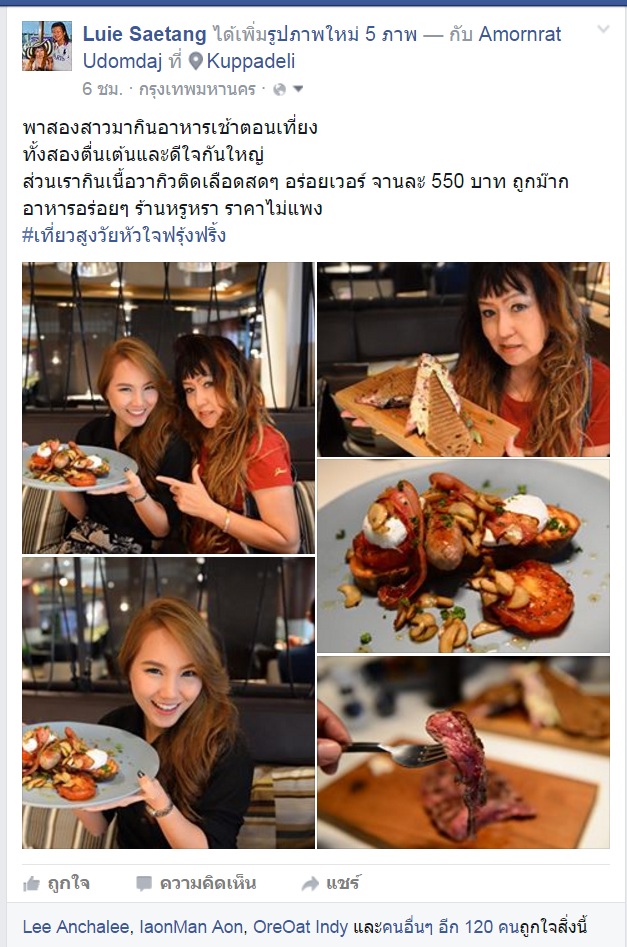Click the comment speech bubble icon
This screenshot has height=947, width=627.
pos(143,884)
